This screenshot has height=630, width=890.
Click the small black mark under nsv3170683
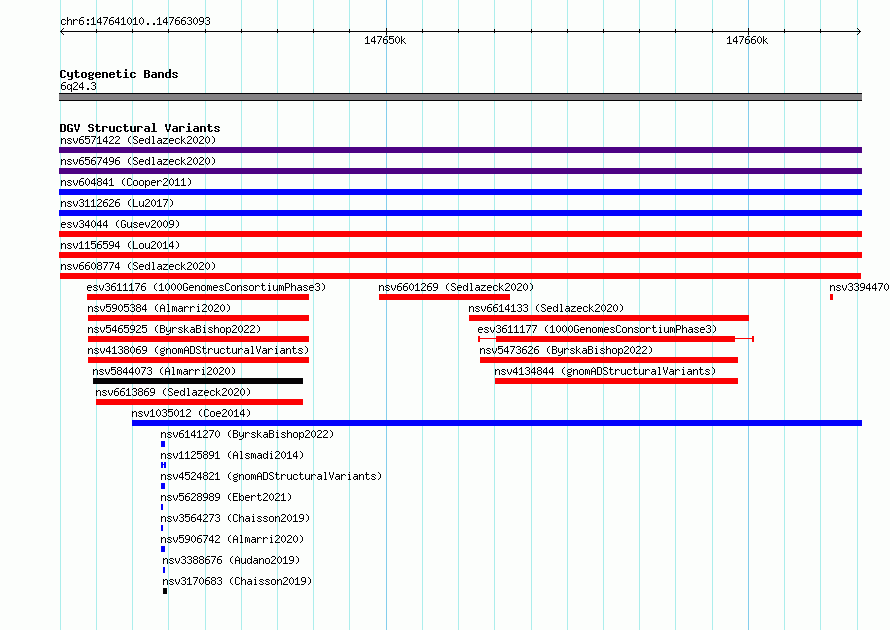[165, 591]
